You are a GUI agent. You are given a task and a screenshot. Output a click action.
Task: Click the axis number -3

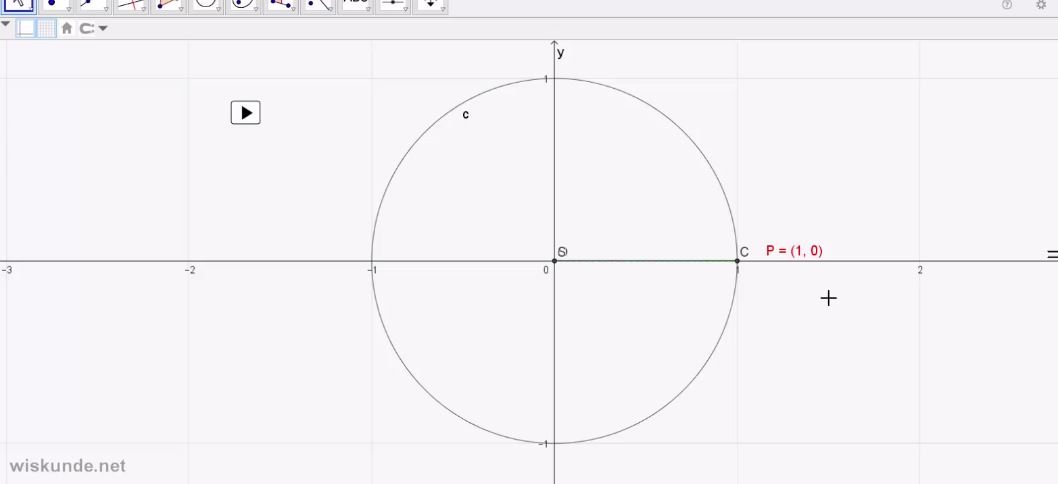(7, 270)
